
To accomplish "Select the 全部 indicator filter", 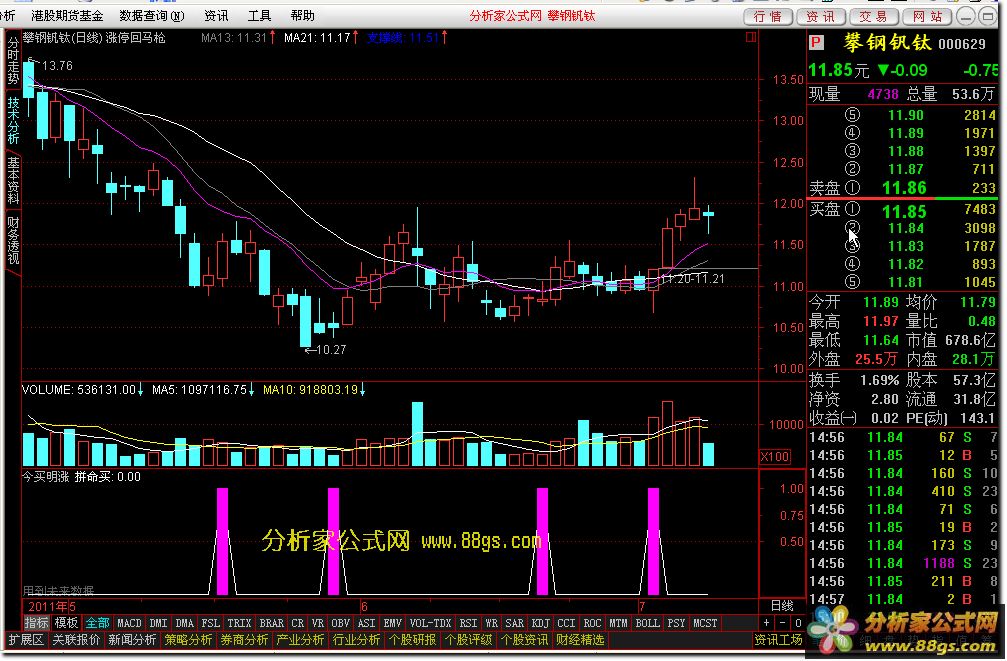I will [x=98, y=622].
